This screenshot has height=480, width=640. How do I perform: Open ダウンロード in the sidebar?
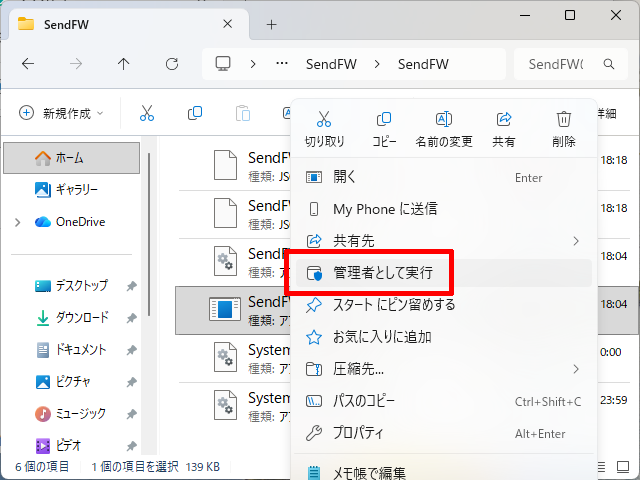pyautogui.click(x=82, y=318)
